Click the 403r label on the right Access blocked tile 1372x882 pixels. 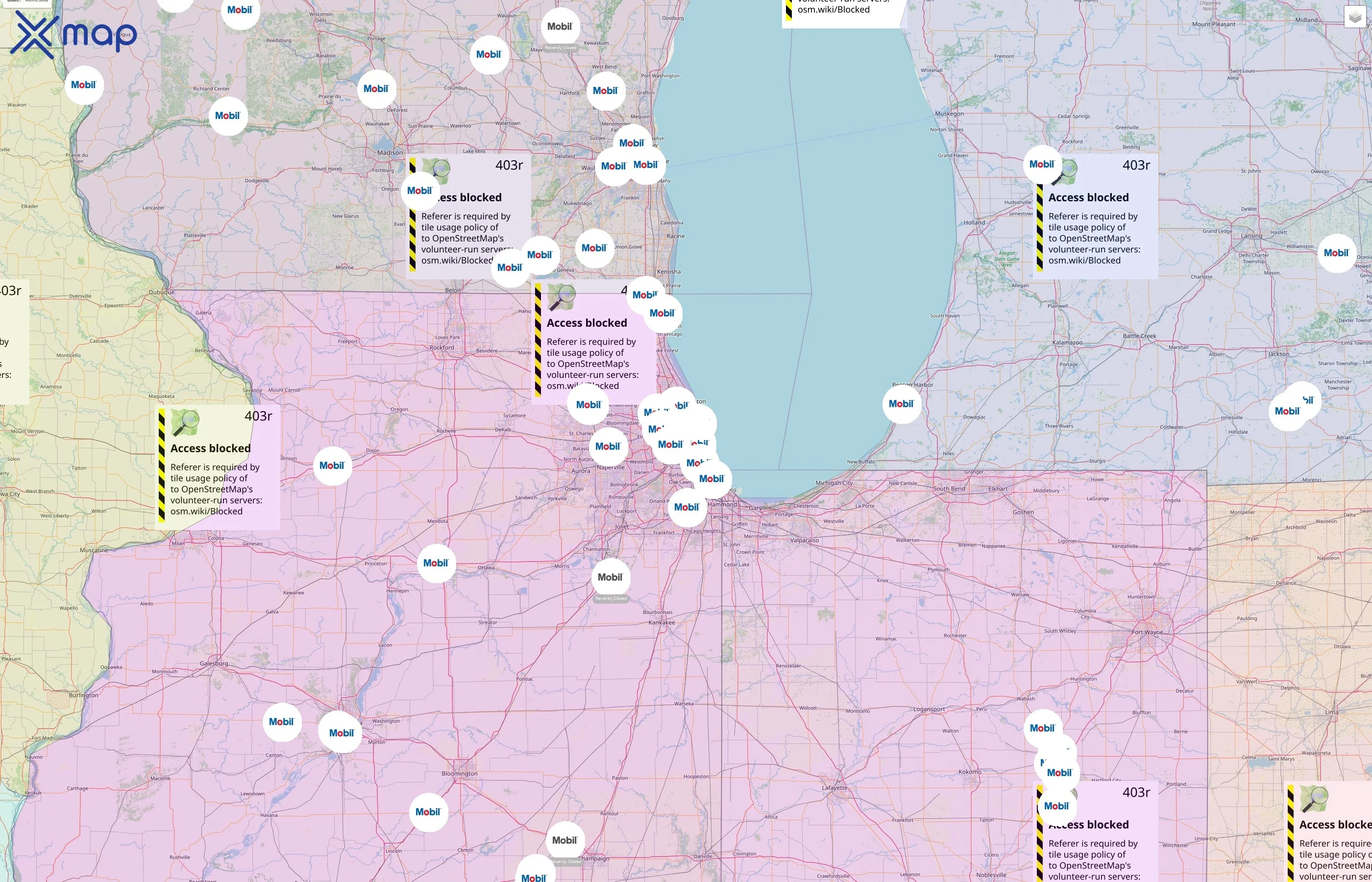click(x=1137, y=165)
